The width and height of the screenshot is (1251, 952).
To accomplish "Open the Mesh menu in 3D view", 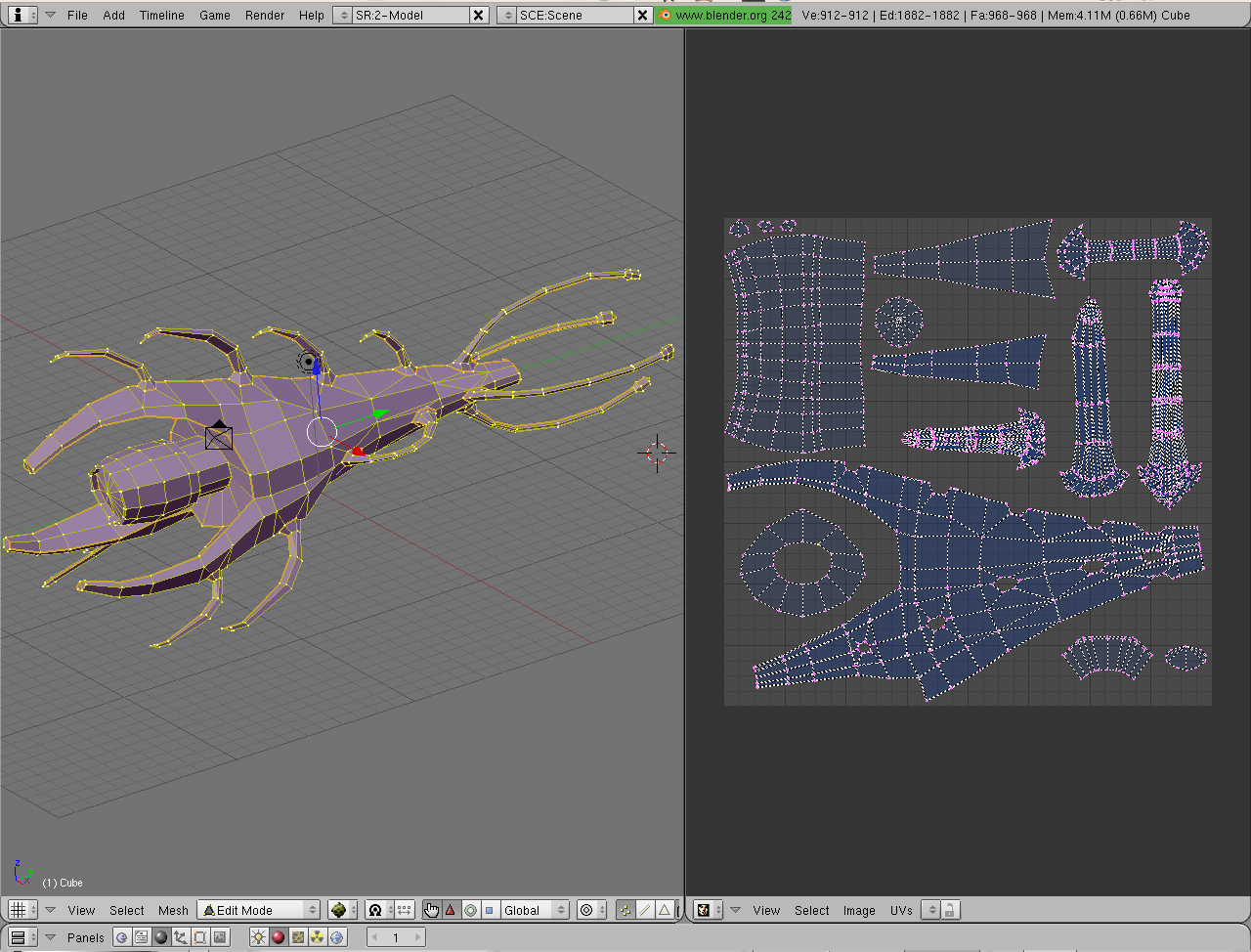I will tap(173, 910).
